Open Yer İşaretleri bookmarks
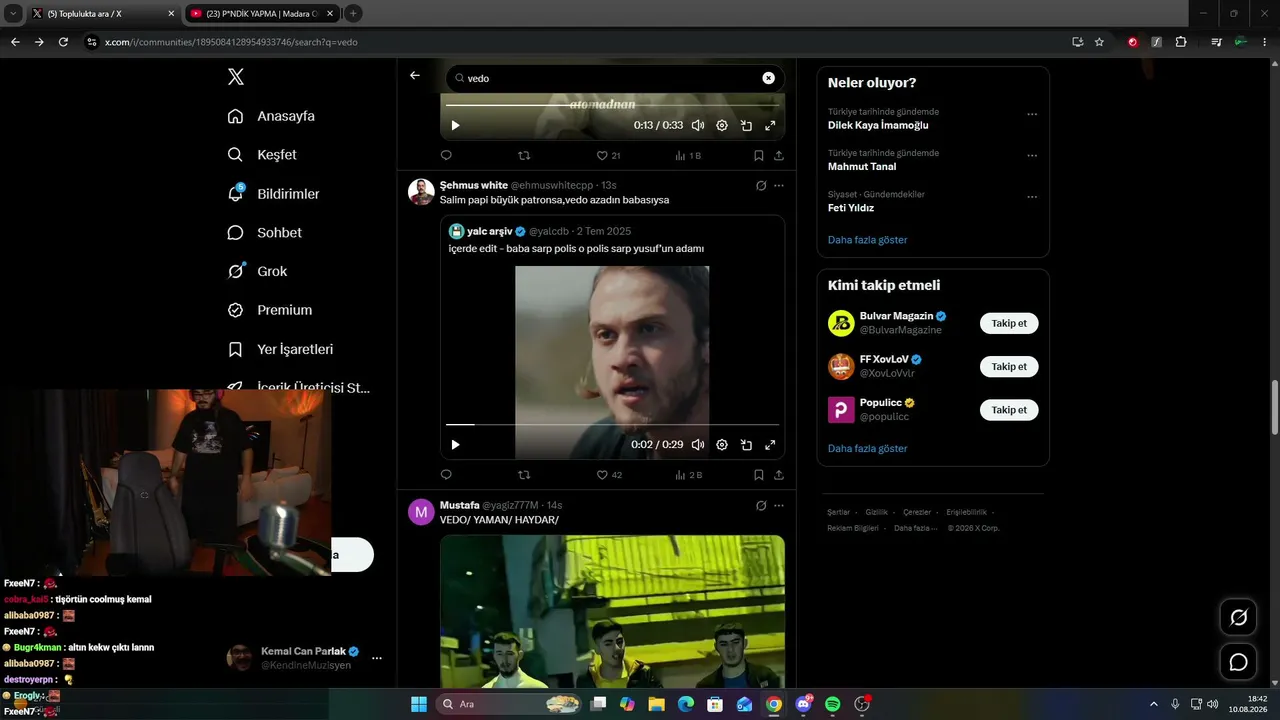Image resolution: width=1280 pixels, height=720 pixels. (x=280, y=349)
